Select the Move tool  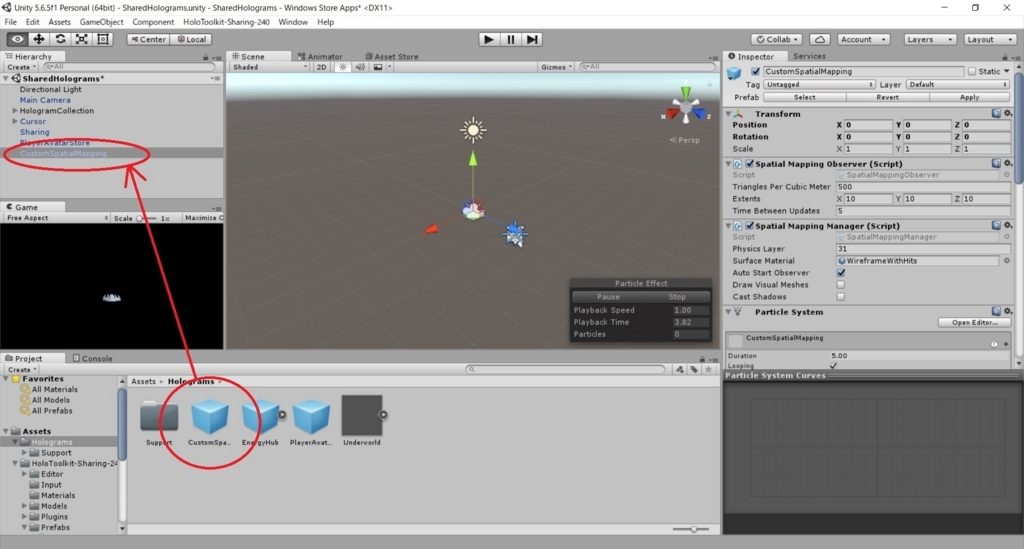click(39, 39)
